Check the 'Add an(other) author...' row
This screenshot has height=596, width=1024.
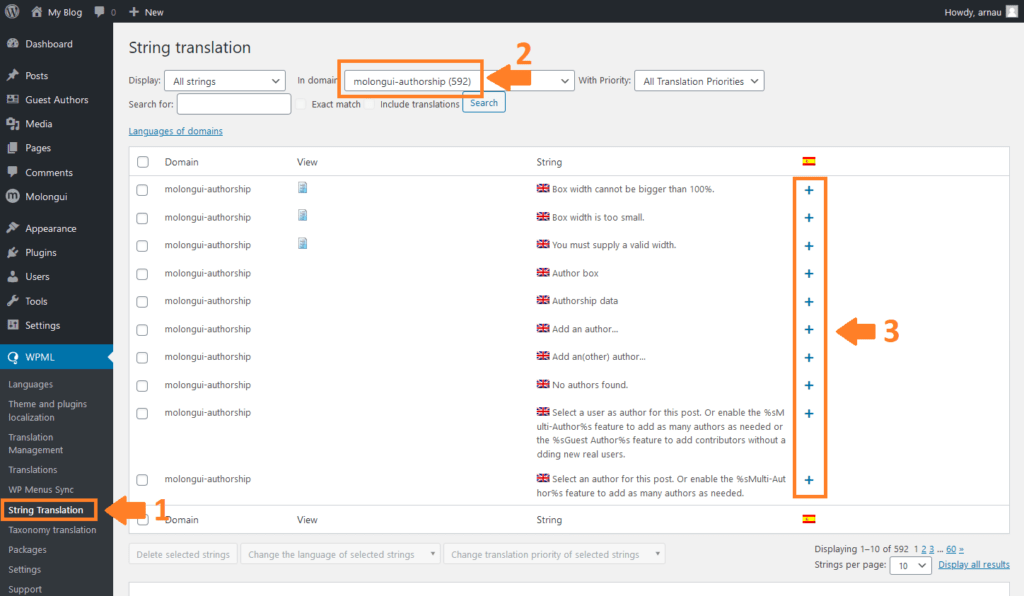(142, 358)
